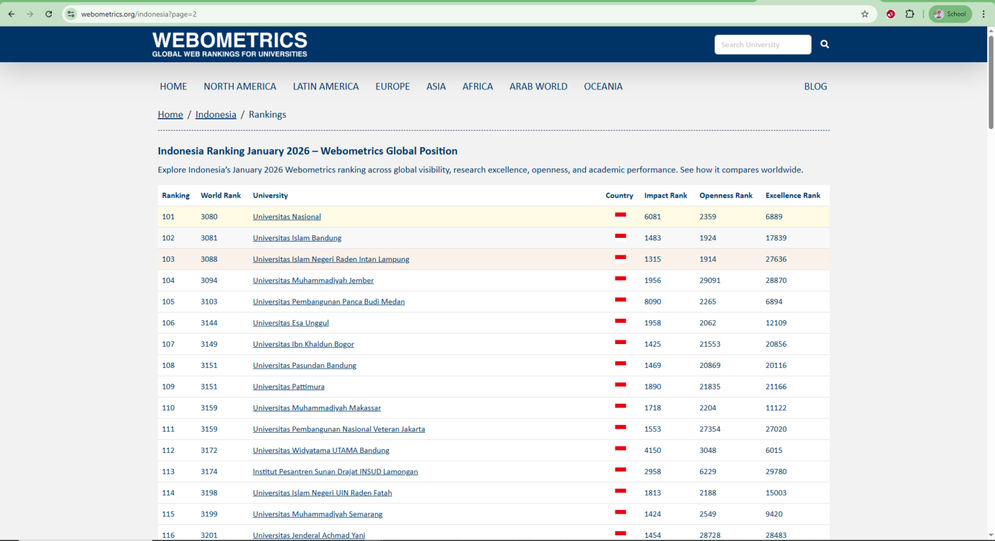995x541 pixels.
Task: Reload the page using the refresh icon
Action: tap(48, 14)
